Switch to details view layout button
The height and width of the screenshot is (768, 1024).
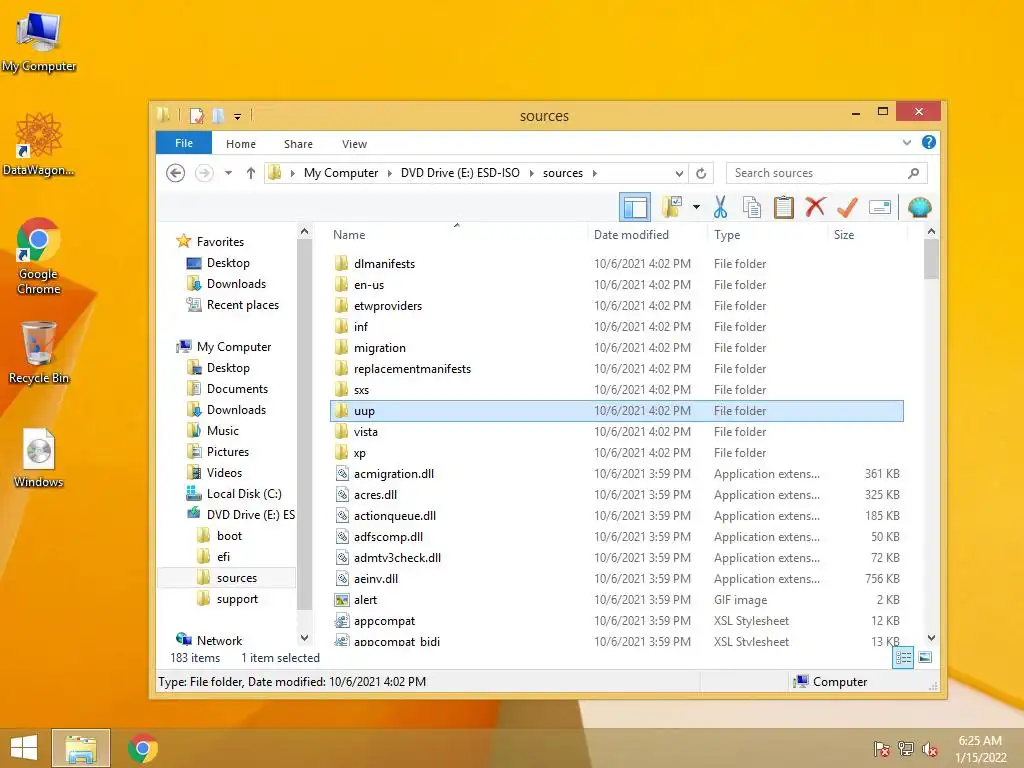(903, 658)
